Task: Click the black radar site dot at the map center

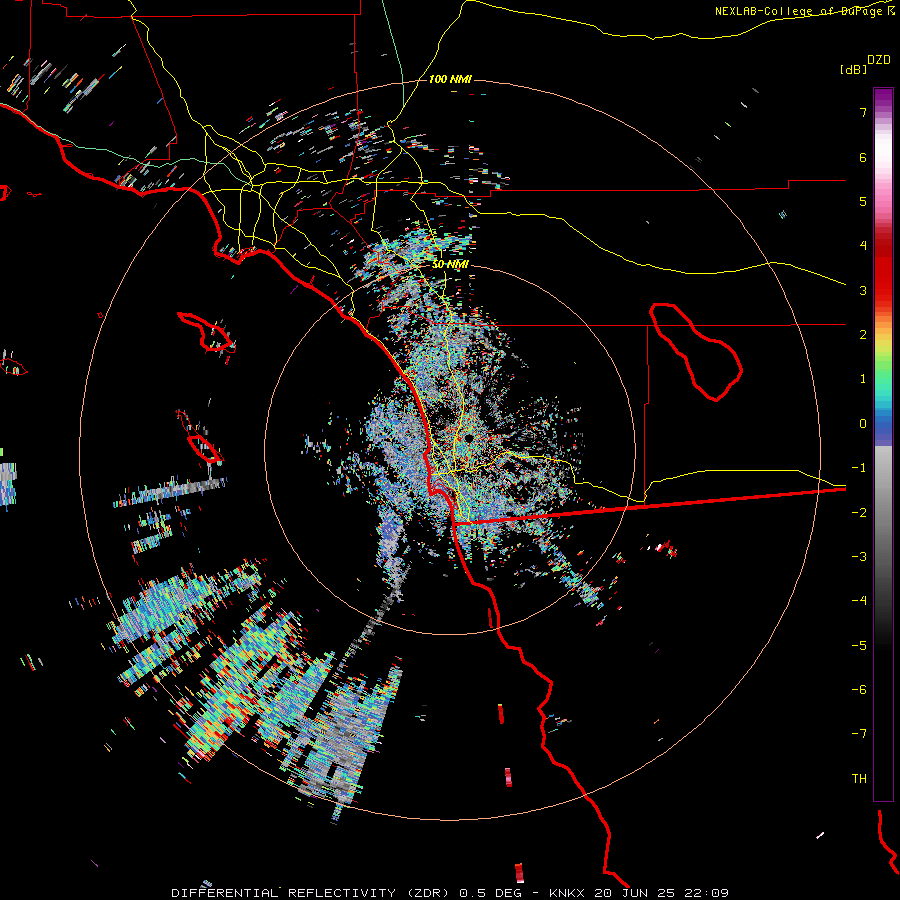Action: coord(468,438)
